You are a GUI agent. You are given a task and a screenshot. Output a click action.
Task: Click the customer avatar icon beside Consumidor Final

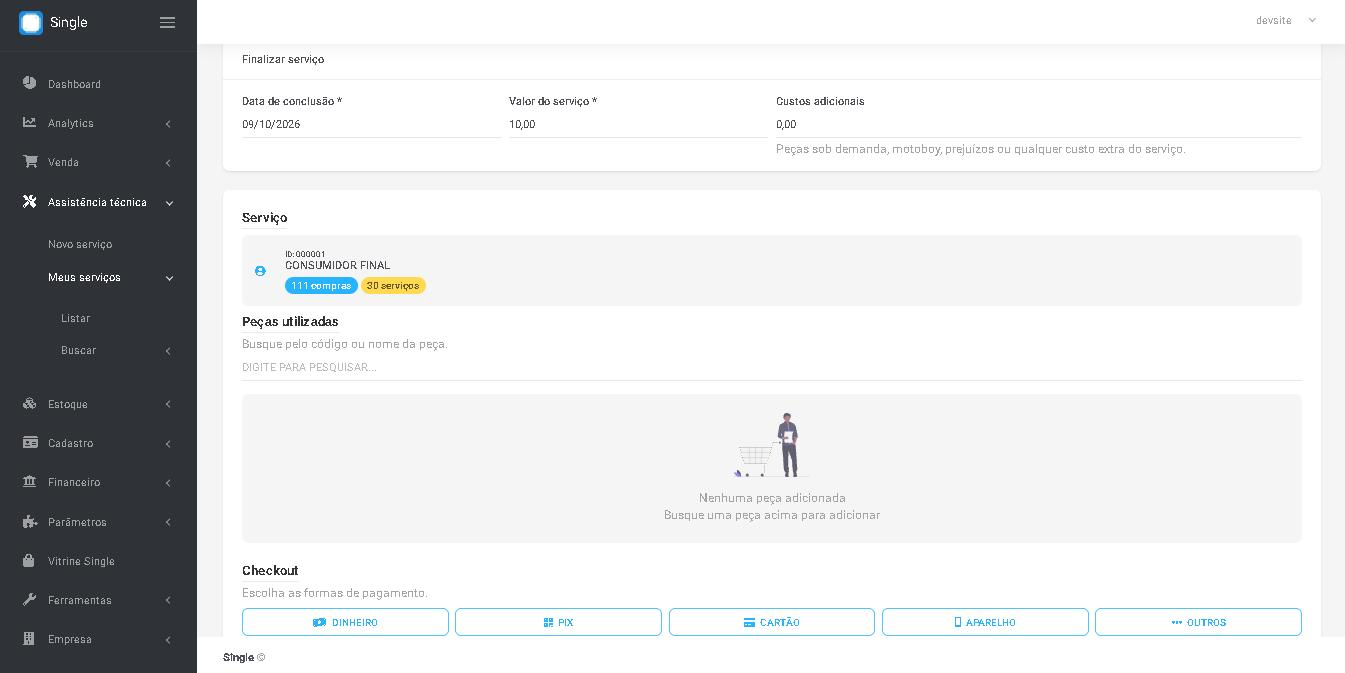(x=260, y=271)
